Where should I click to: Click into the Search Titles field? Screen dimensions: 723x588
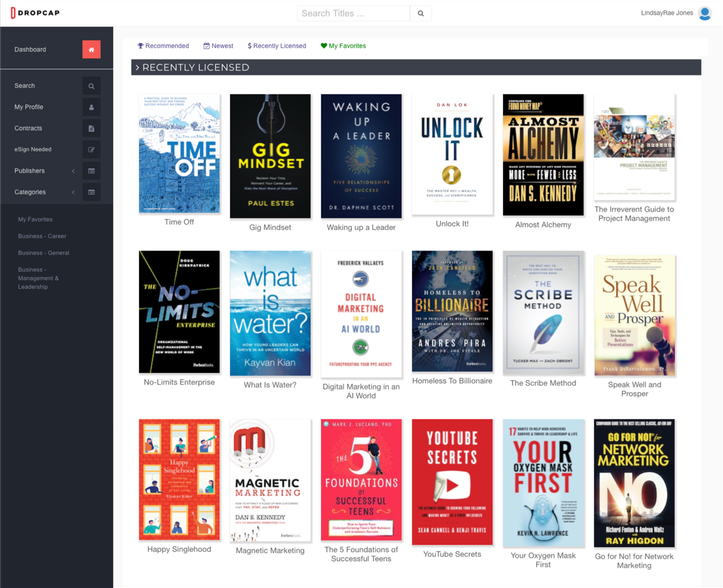pyautogui.click(x=353, y=13)
